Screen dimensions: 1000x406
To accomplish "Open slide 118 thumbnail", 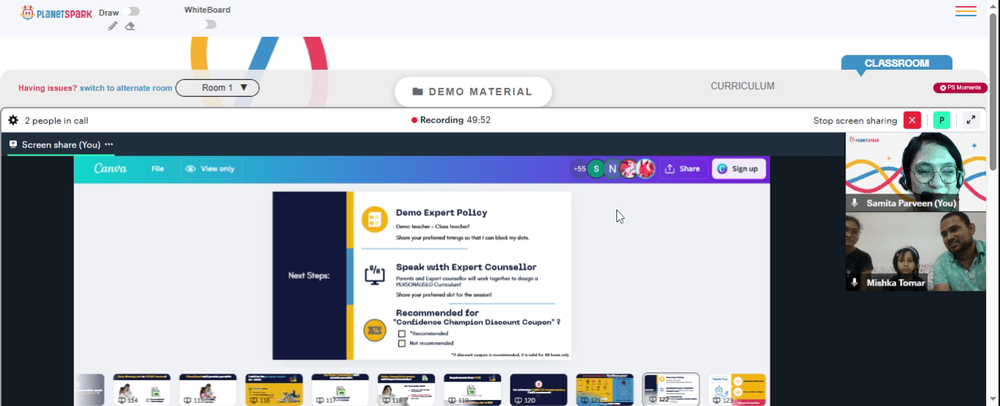I will point(406,389).
